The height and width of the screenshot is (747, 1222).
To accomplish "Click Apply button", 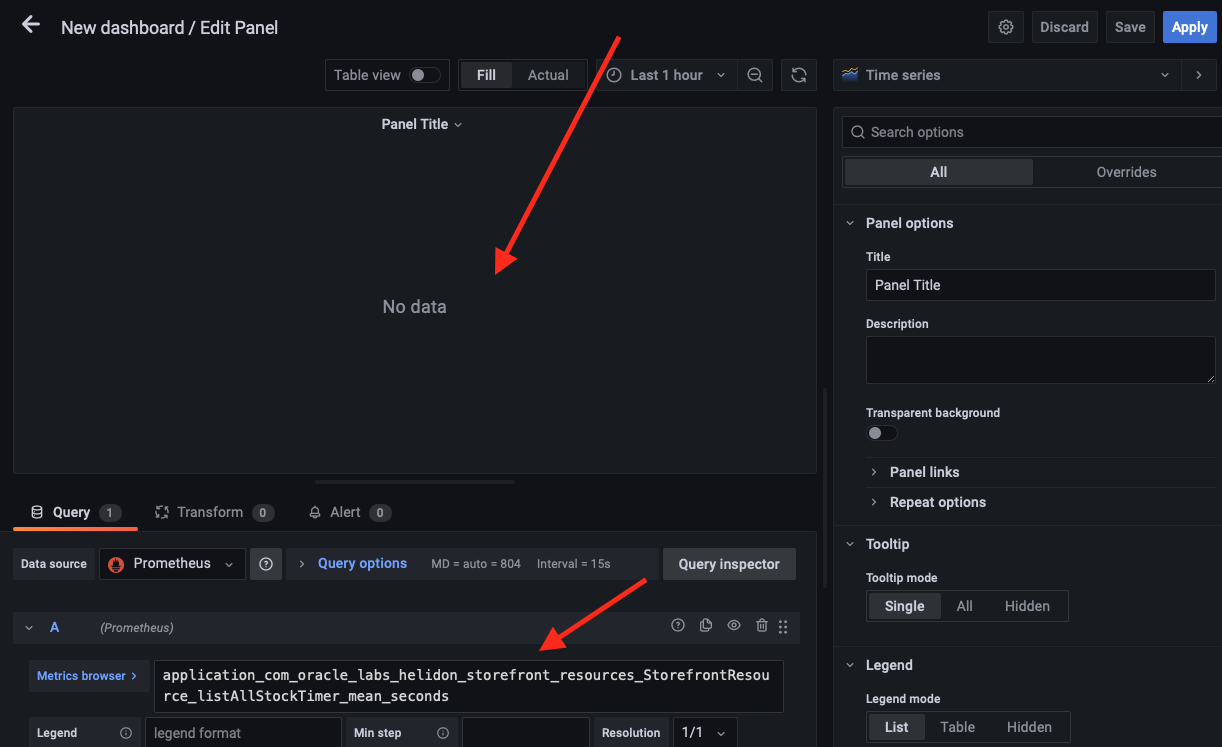I will (1189, 27).
